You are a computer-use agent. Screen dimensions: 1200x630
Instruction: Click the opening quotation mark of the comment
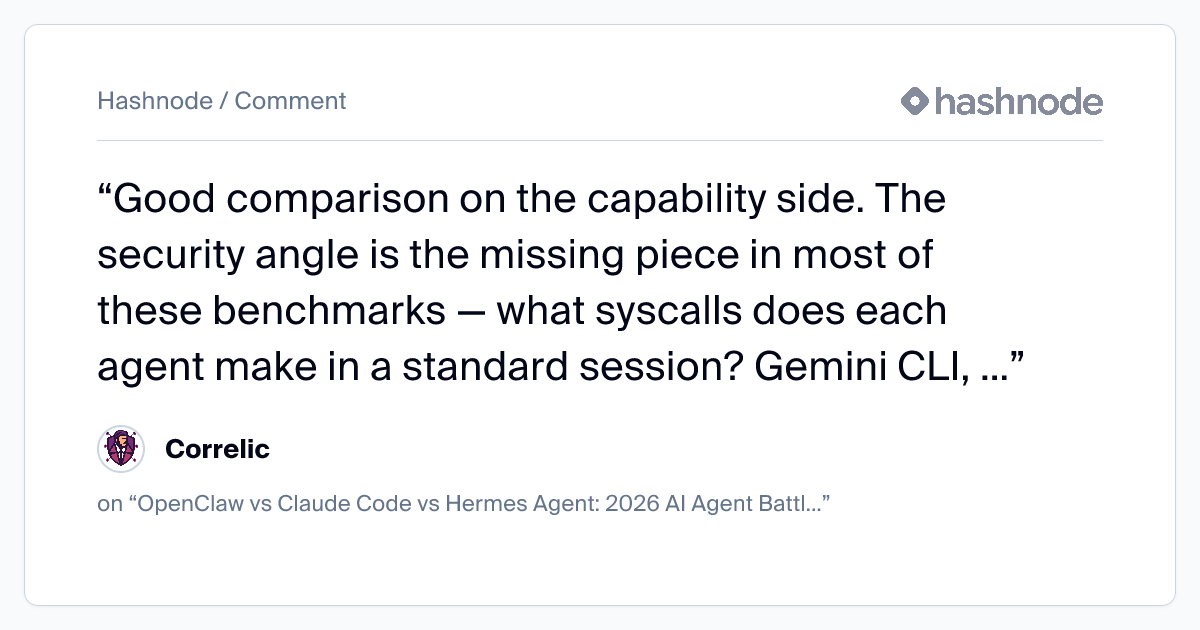[x=105, y=200]
